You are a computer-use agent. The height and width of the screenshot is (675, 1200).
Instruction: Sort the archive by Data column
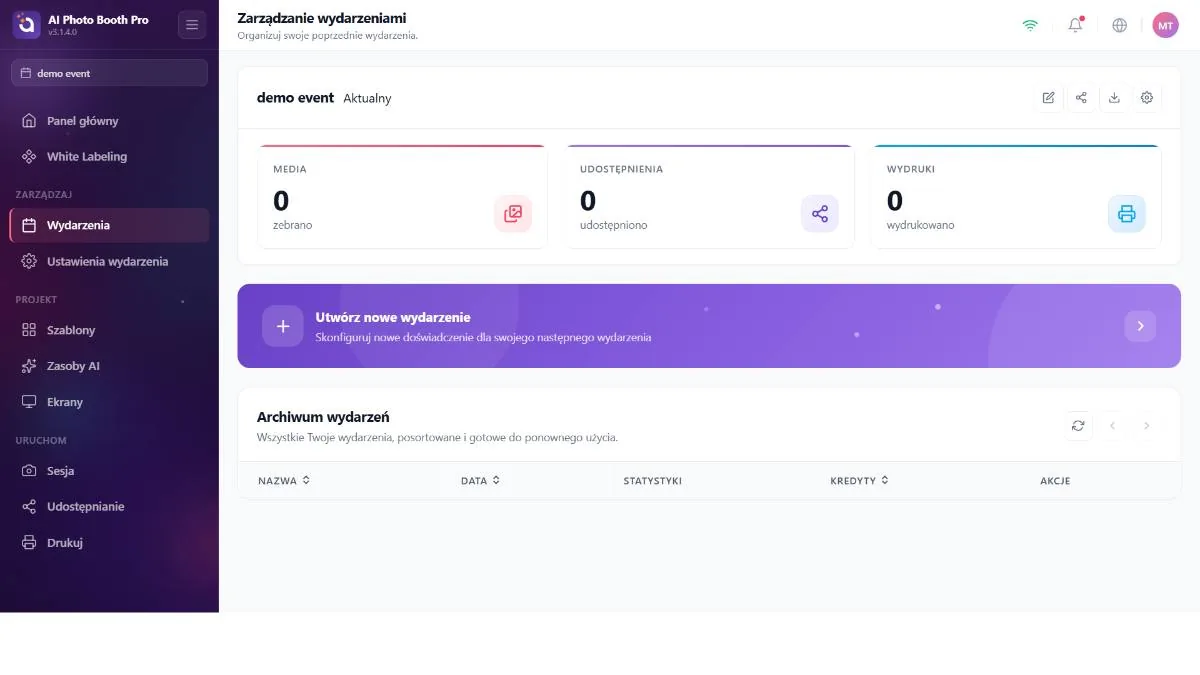pyautogui.click(x=480, y=481)
